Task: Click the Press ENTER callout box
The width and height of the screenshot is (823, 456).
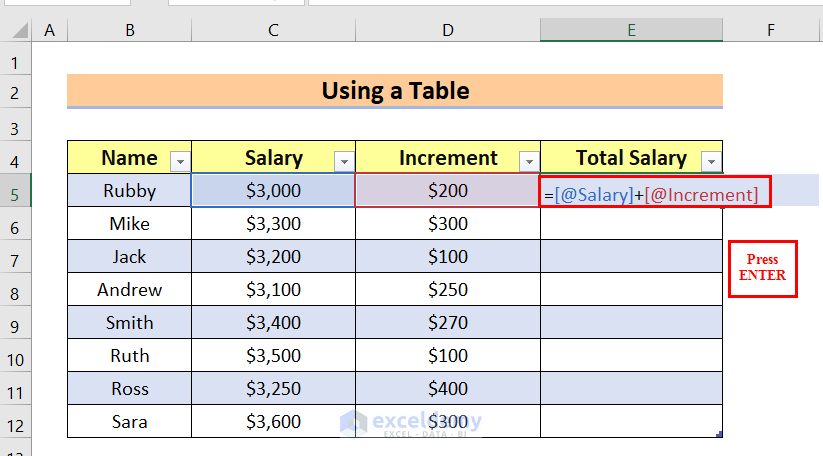Action: click(x=762, y=268)
